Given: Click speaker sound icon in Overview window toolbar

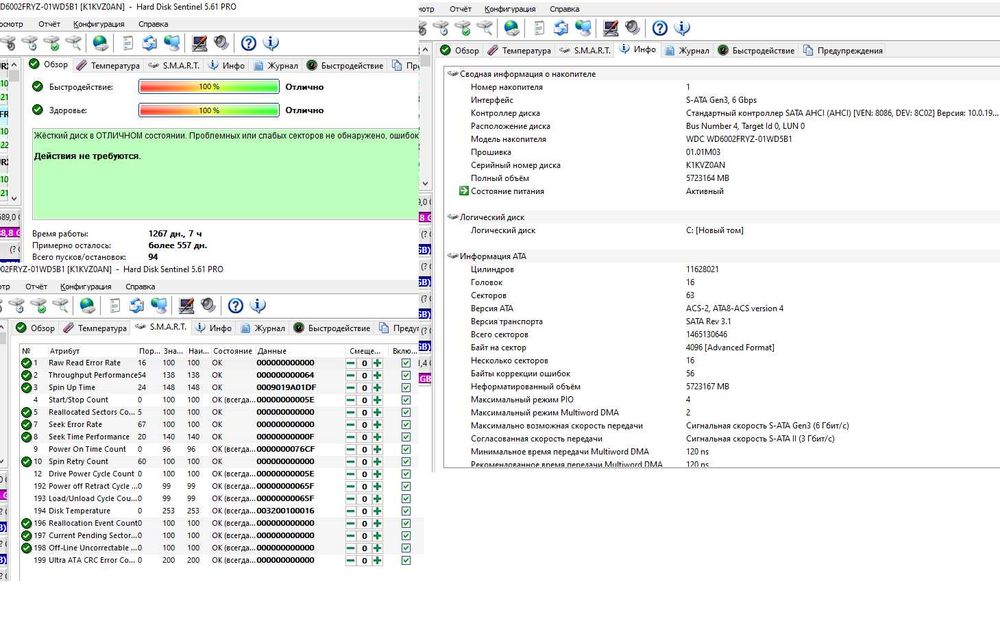Looking at the screenshot, I should (221, 43).
